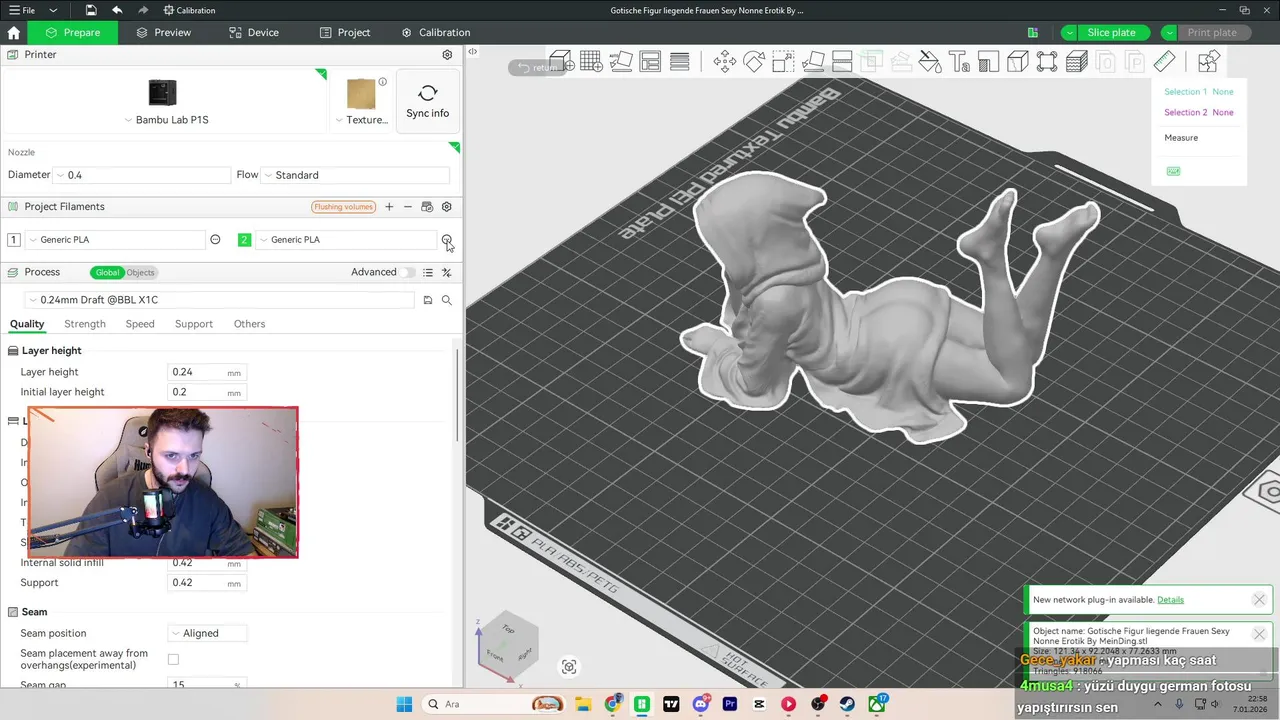Go to the Home page icon
This screenshot has height=720, width=1280.
tap(14, 32)
